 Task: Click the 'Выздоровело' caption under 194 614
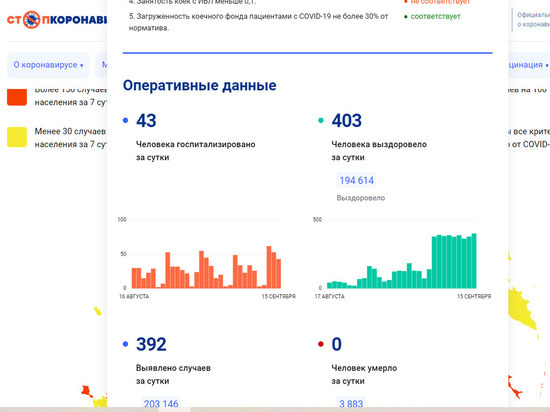pyautogui.click(x=361, y=198)
